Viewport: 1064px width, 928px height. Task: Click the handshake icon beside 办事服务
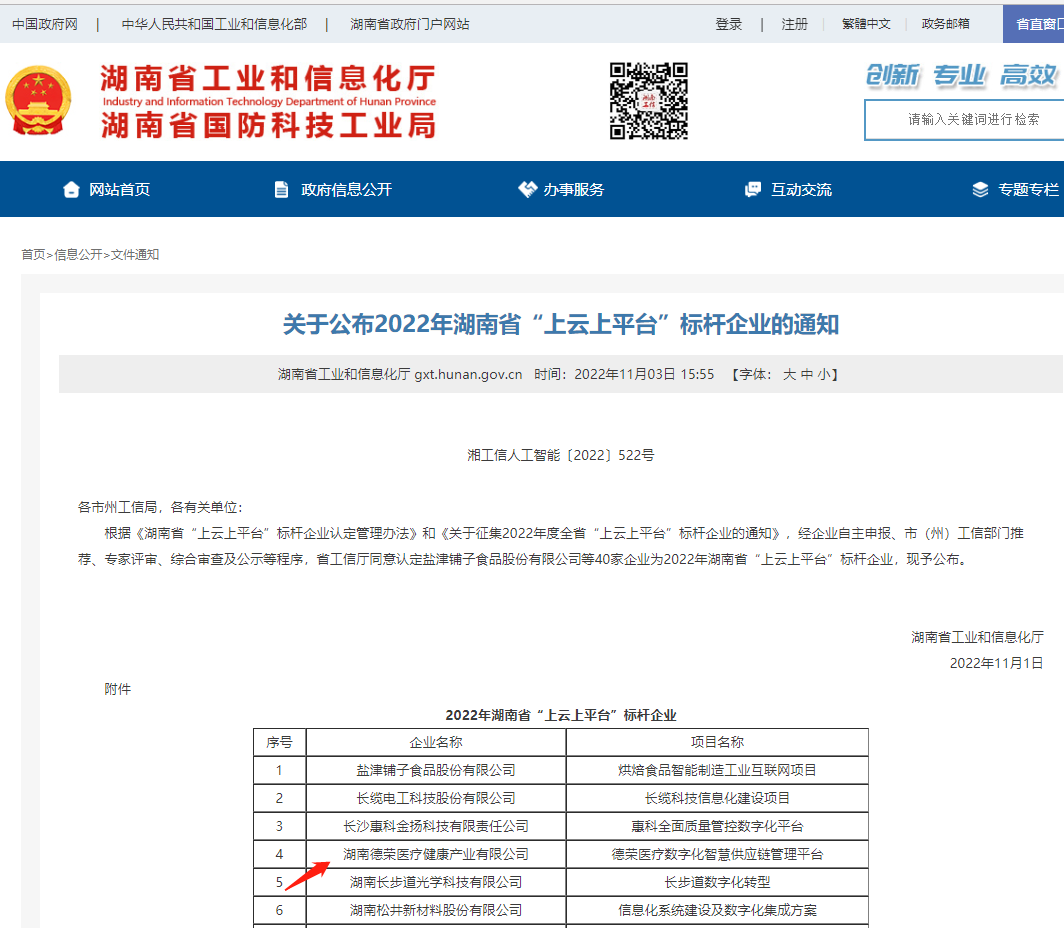coord(527,190)
